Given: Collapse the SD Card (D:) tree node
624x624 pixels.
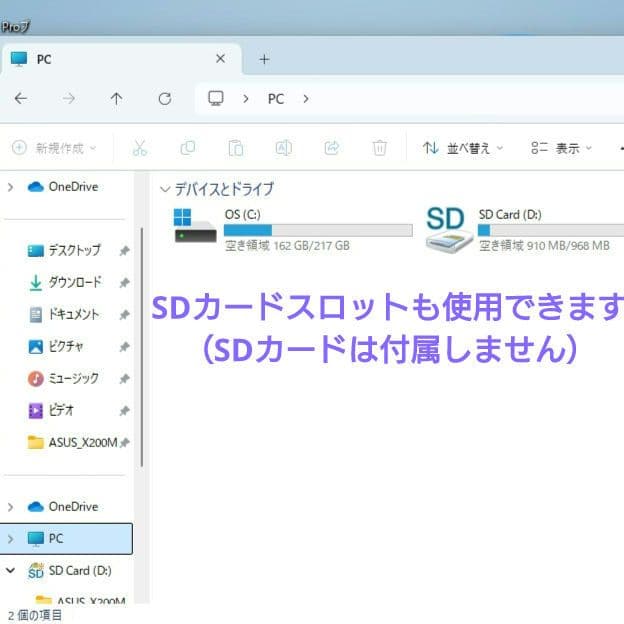Looking at the screenshot, I should (x=11, y=571).
